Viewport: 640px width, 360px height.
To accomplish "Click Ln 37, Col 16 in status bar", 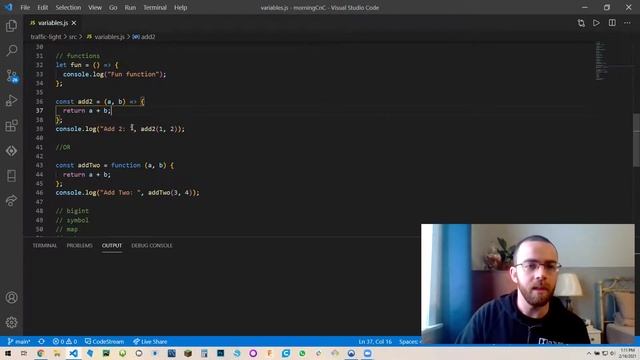I will (375, 341).
